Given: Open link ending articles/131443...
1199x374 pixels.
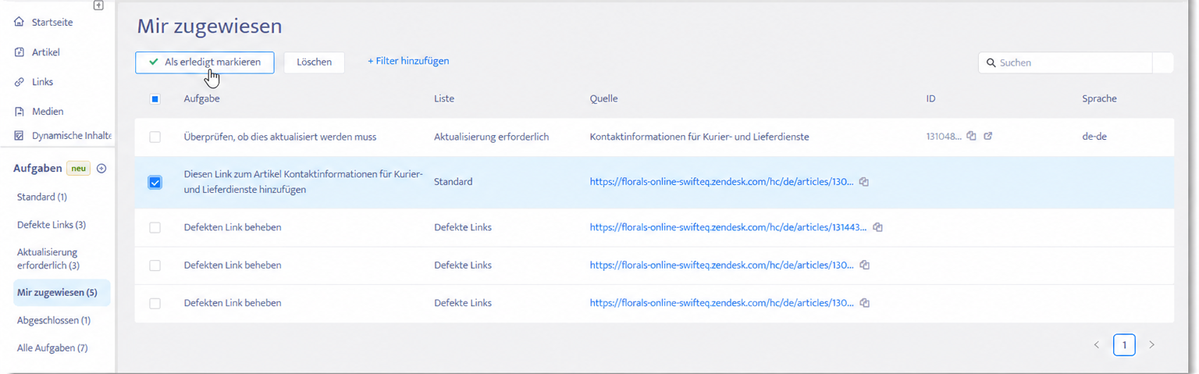Looking at the screenshot, I should 729,227.
